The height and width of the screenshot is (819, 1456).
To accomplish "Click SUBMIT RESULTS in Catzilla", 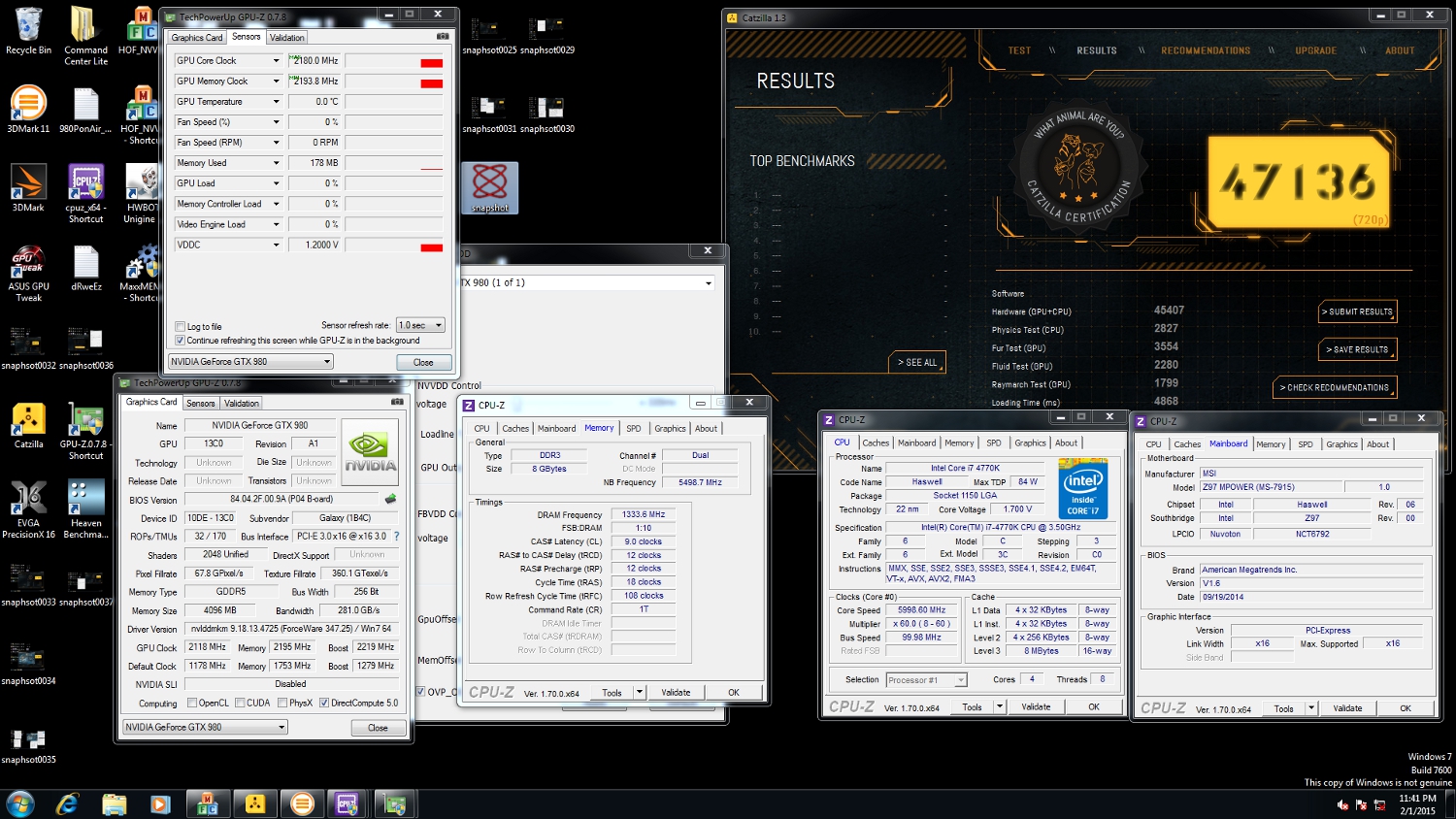I will coord(1358,311).
